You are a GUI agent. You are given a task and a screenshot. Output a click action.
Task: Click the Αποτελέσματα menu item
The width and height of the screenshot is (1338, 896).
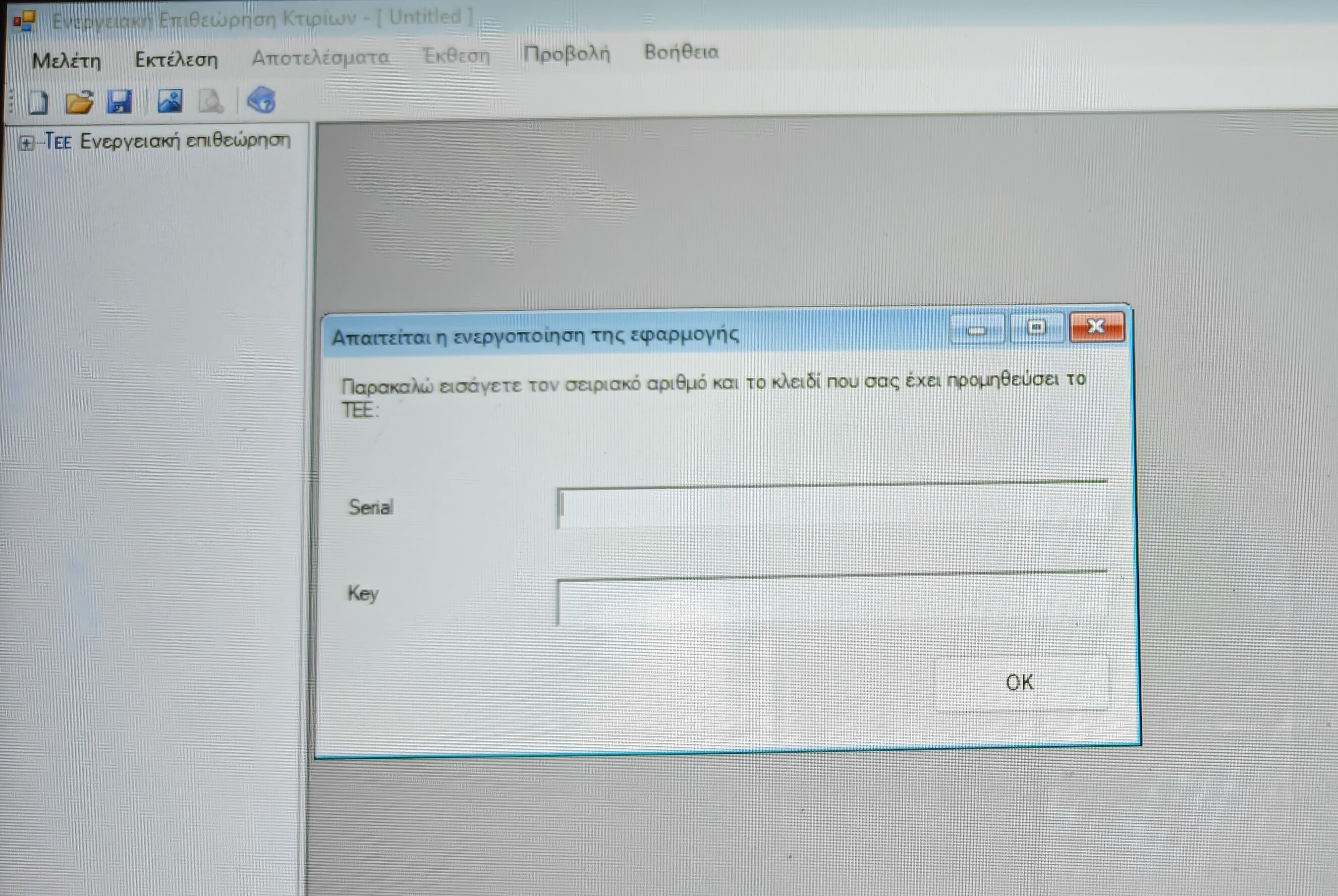pyautogui.click(x=320, y=58)
